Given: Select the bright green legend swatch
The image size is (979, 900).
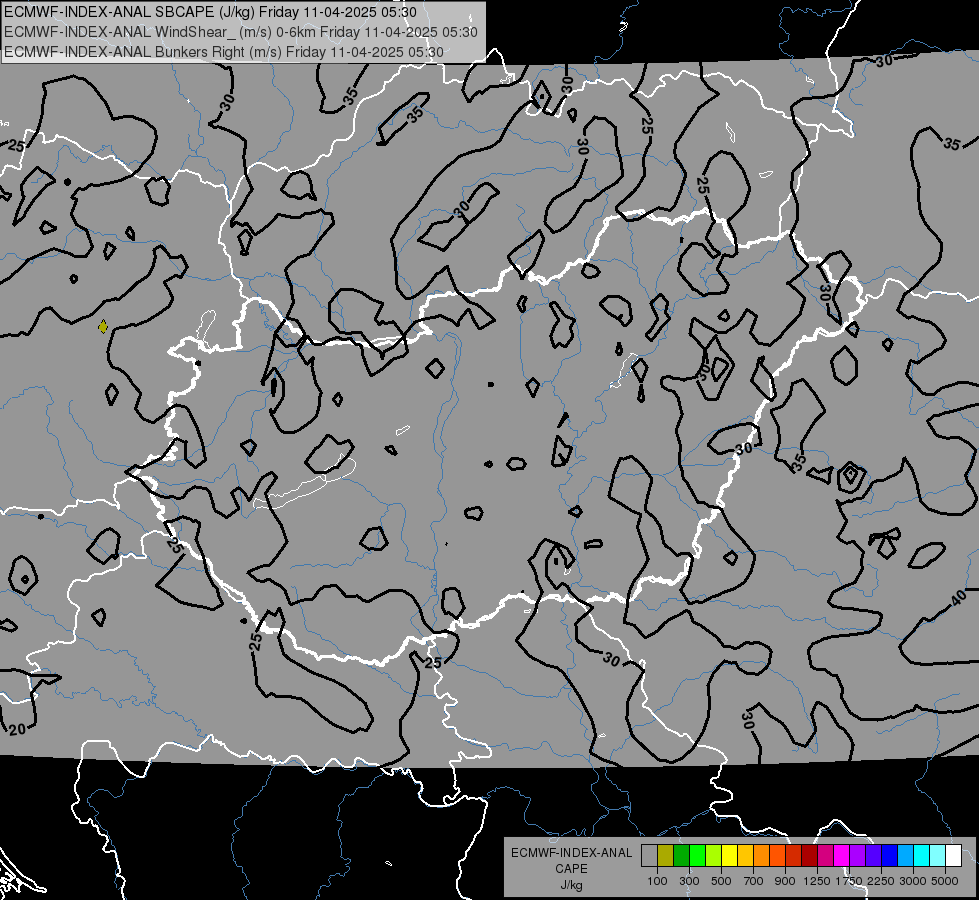Looking at the screenshot, I should [x=697, y=855].
